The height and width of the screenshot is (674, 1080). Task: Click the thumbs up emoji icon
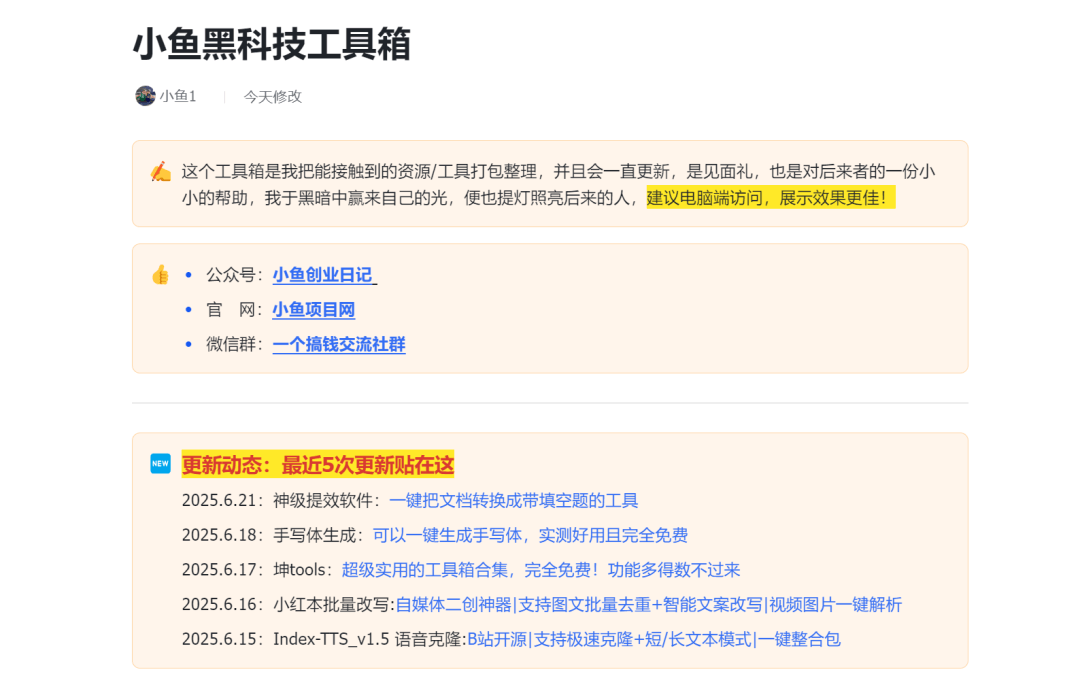coord(160,275)
